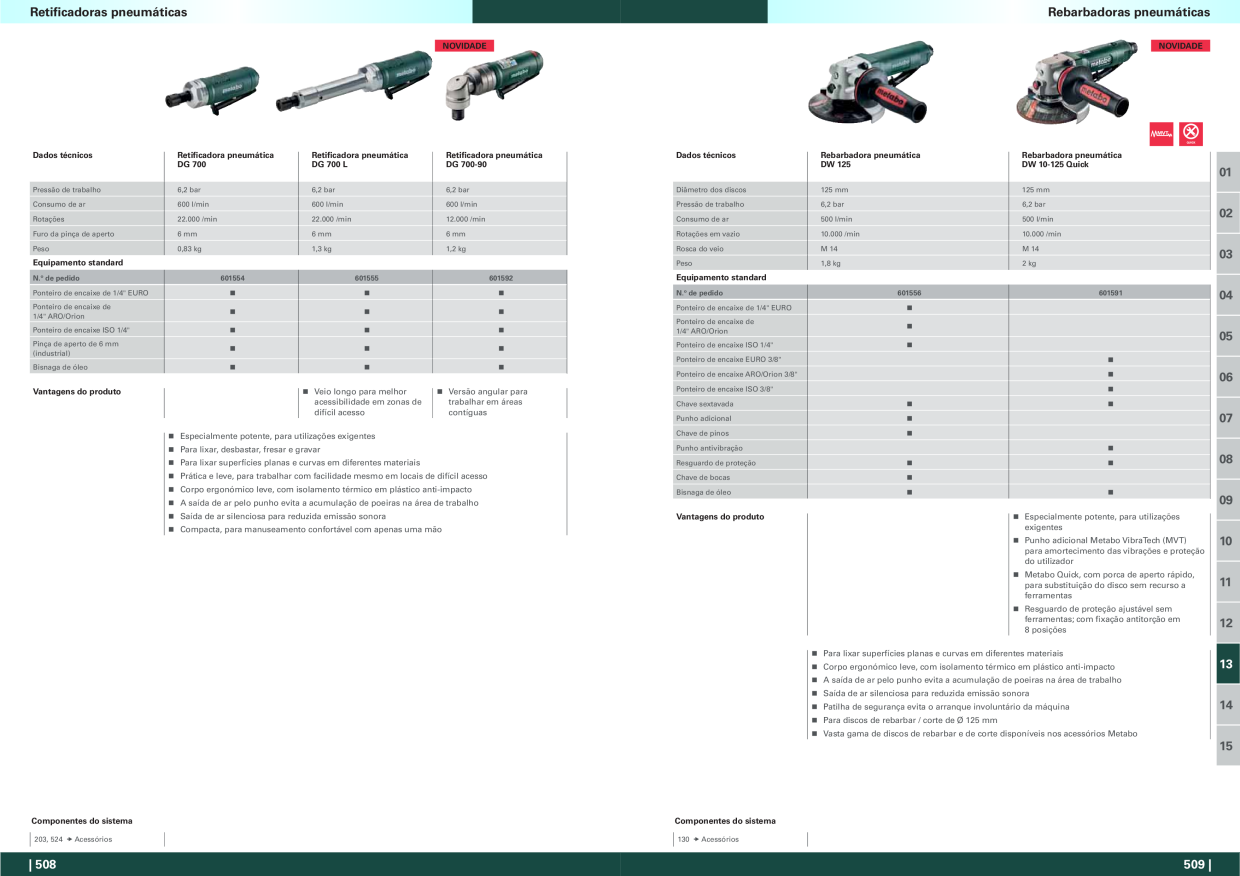Click 'Rosca do veio' row label

[x=700, y=249]
